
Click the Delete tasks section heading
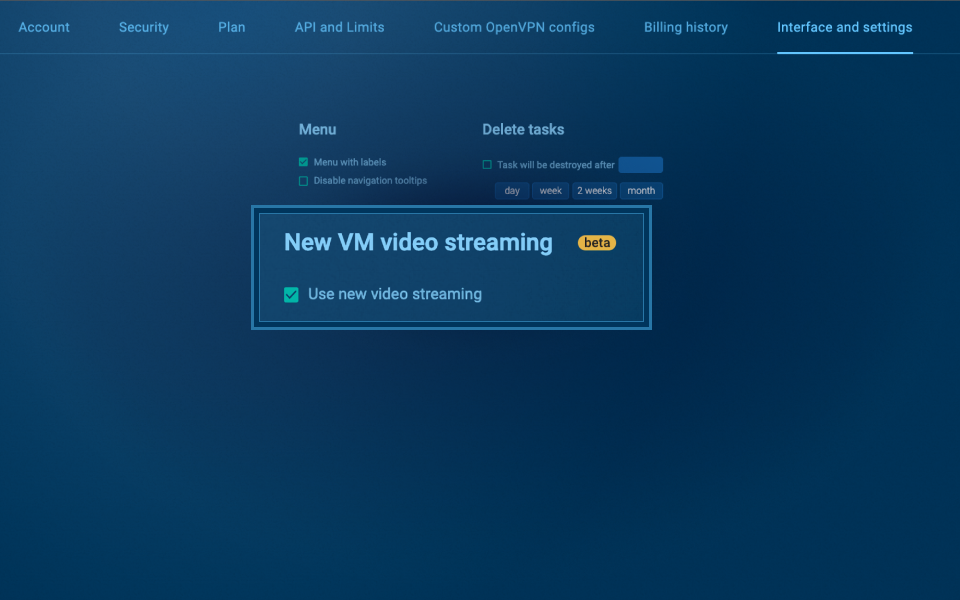click(x=523, y=129)
